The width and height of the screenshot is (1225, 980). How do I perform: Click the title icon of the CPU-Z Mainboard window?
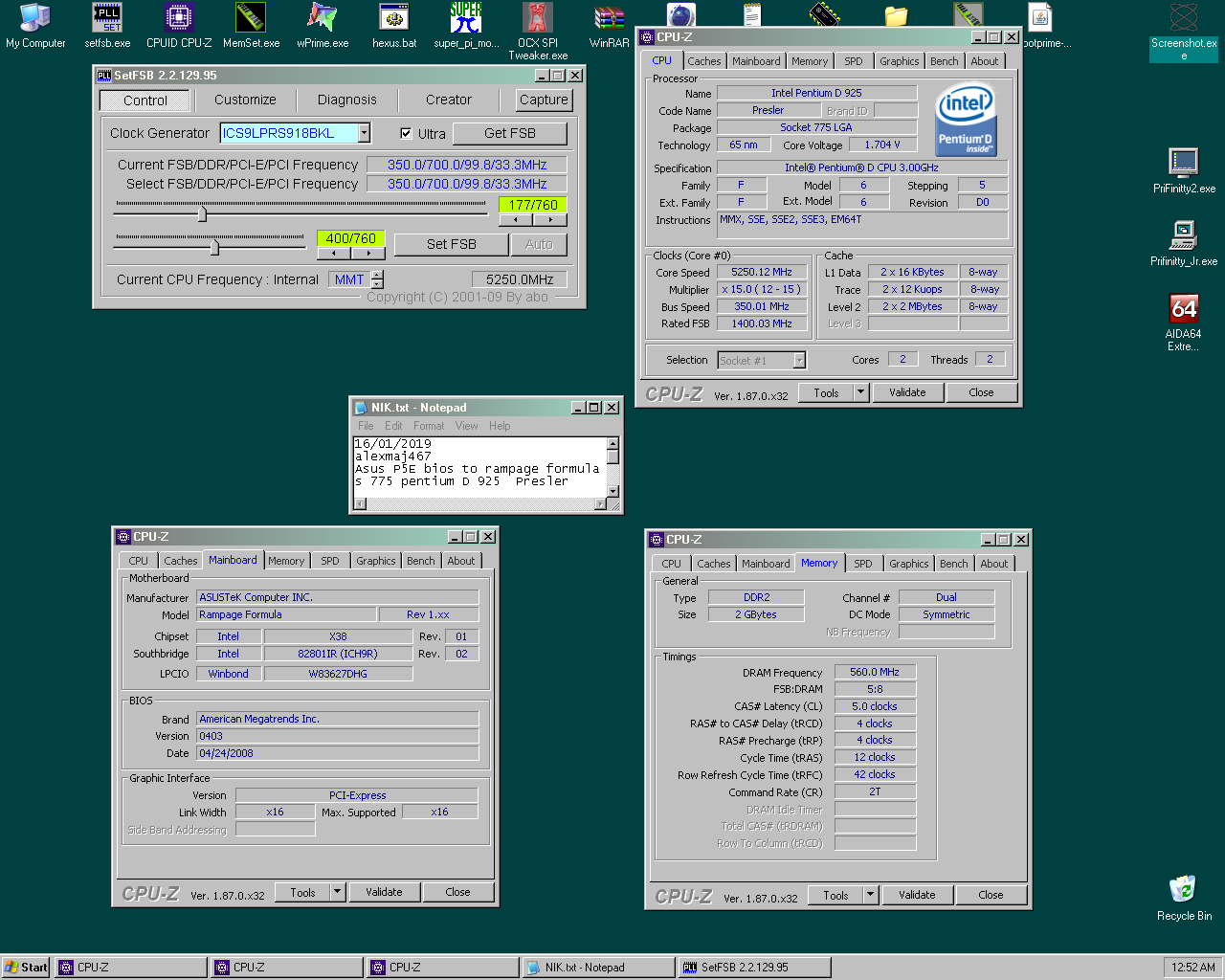point(122,537)
